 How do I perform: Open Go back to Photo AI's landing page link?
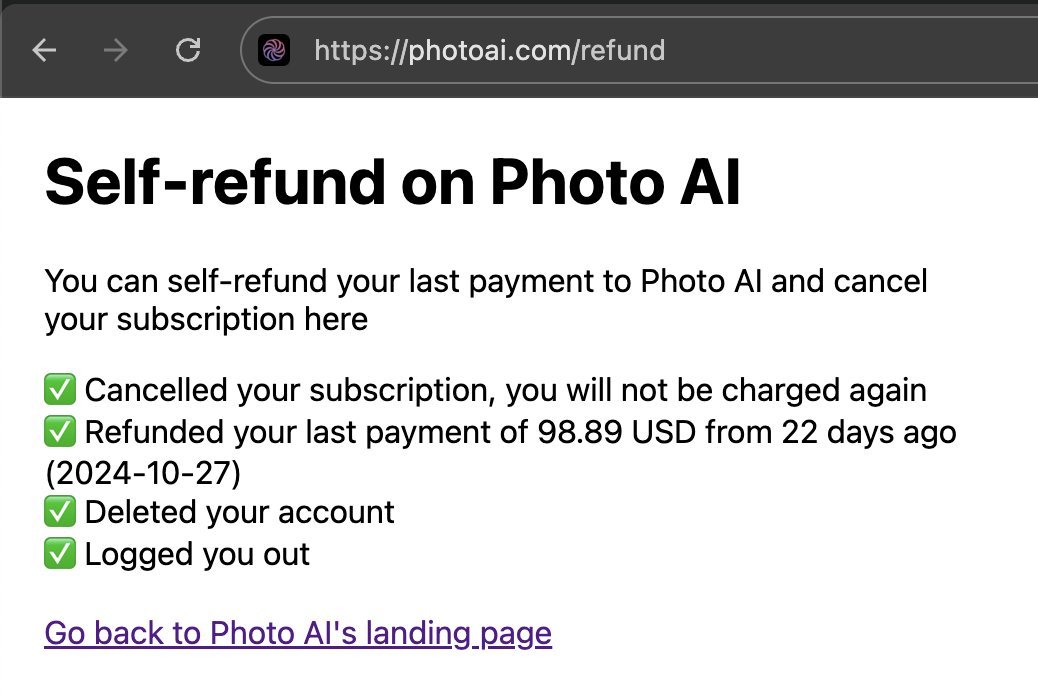pyautogui.click(x=298, y=633)
